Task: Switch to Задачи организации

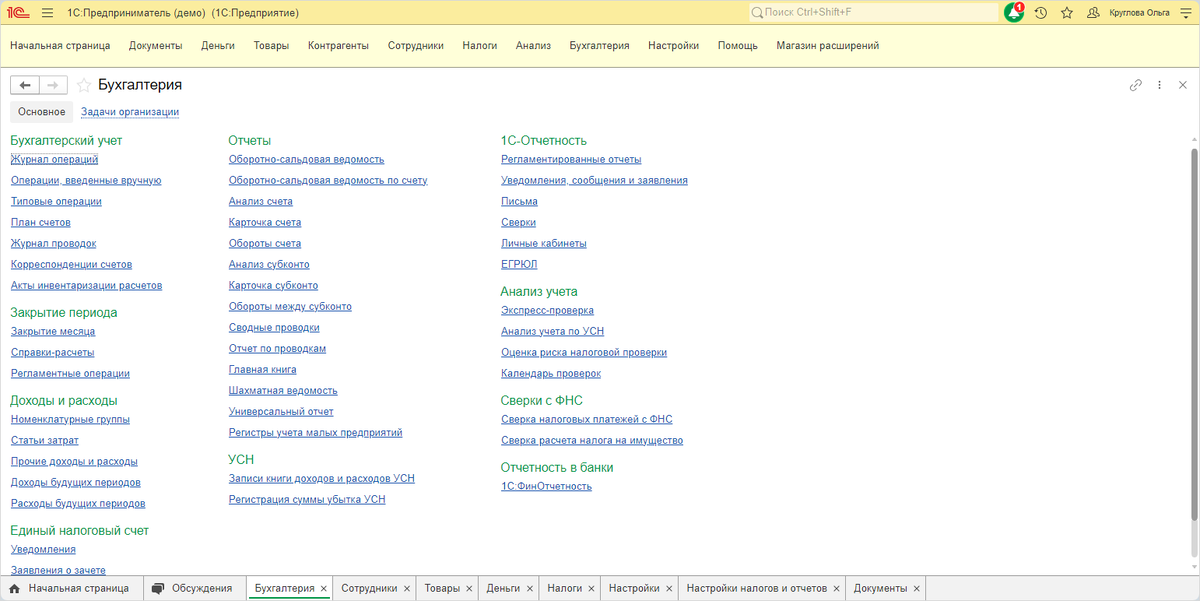Action: coord(130,112)
